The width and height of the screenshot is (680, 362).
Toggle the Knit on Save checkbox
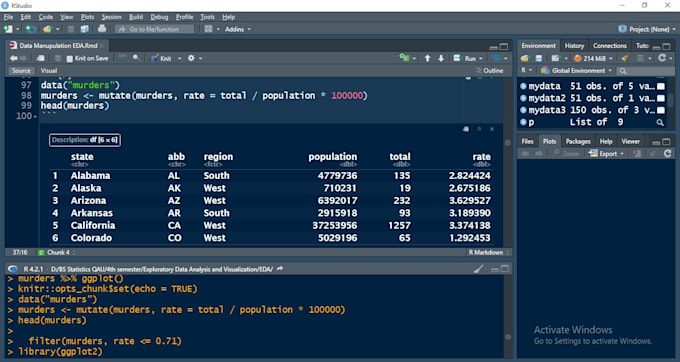[x=69, y=59]
